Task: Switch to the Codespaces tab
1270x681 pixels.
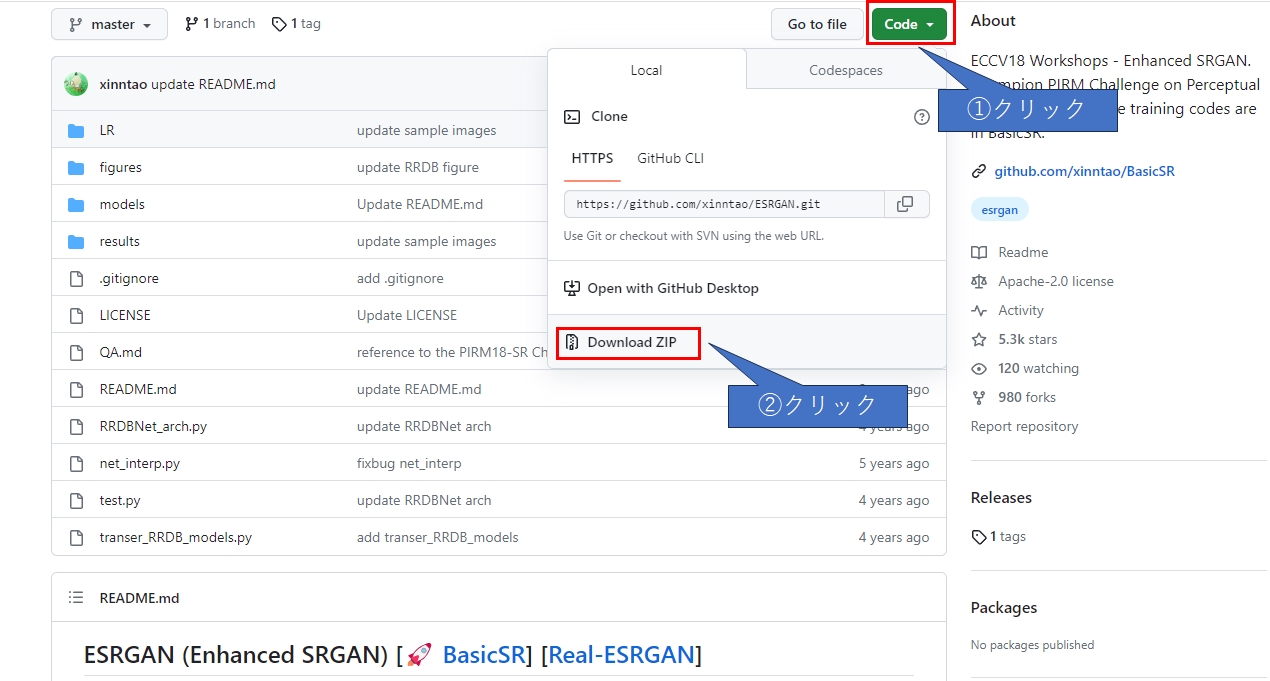Action: [x=846, y=70]
